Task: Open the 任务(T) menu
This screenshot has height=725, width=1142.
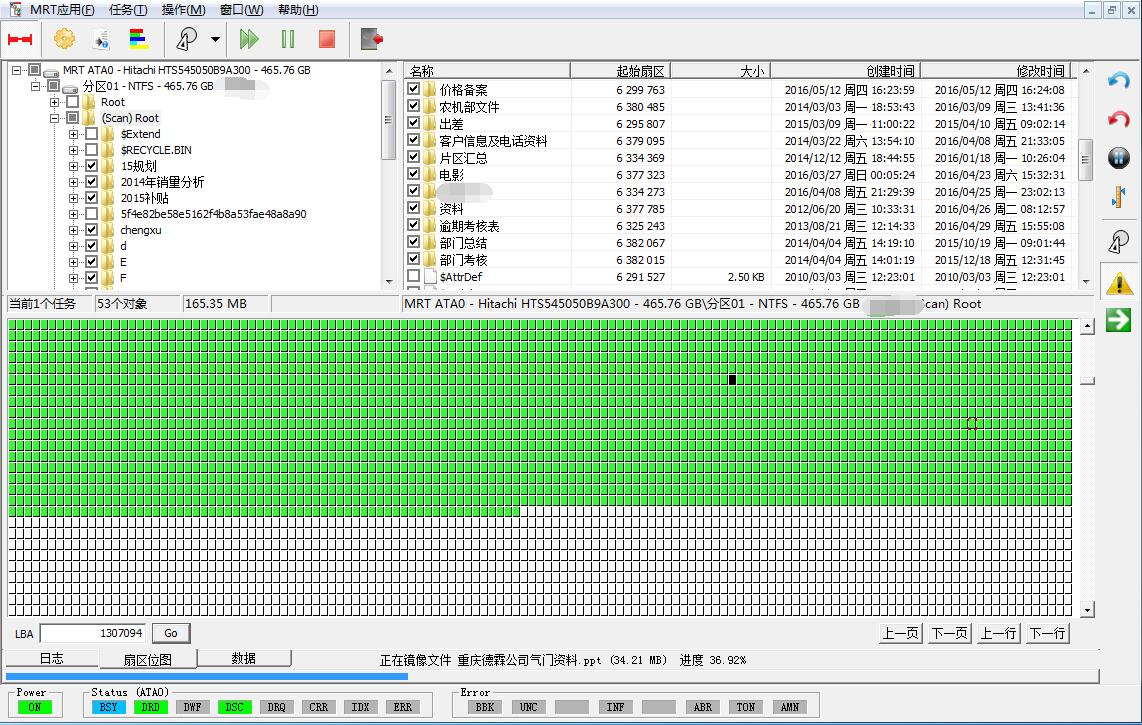Action: tap(127, 10)
